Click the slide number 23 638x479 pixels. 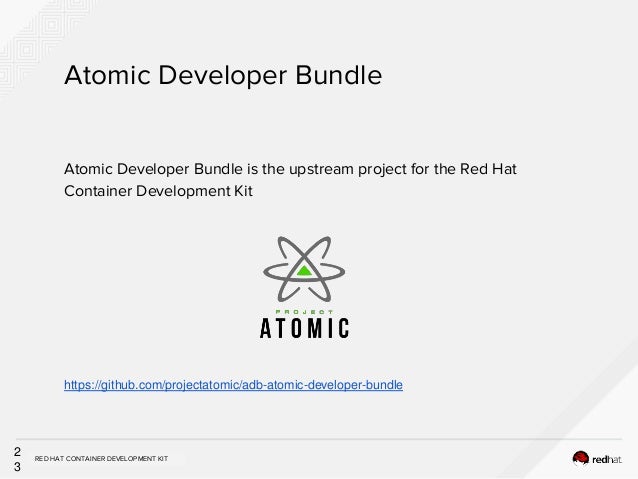[x=17, y=459]
